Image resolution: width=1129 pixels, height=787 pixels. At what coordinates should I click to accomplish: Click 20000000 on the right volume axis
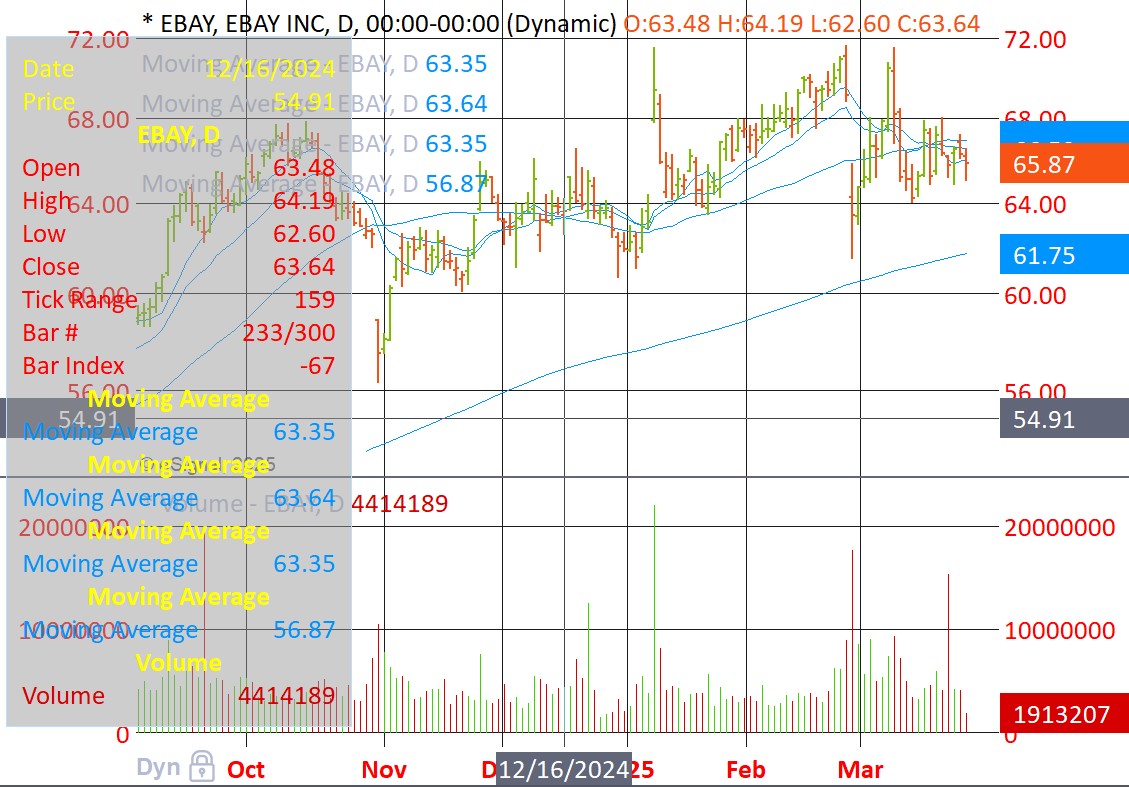point(1060,528)
